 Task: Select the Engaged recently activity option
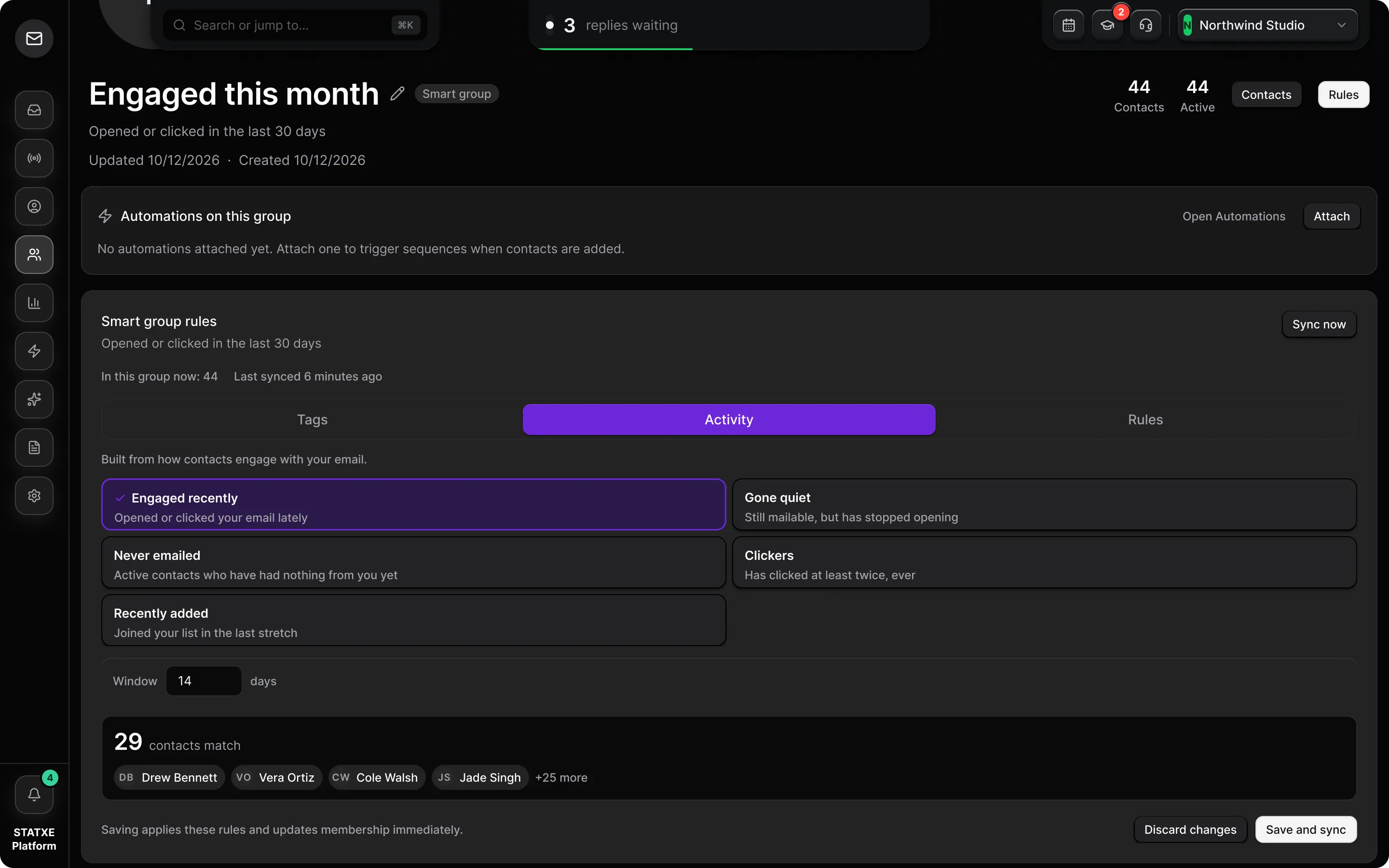(x=413, y=504)
